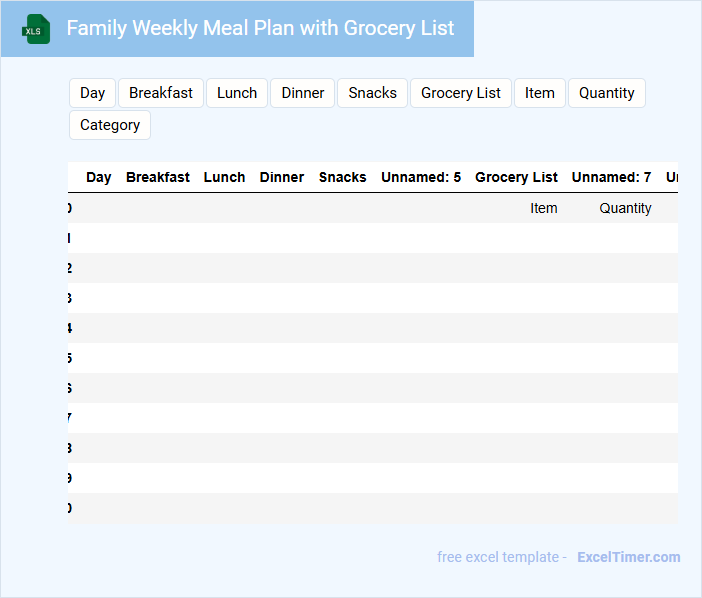The image size is (702, 598).
Task: Click the Lunch column header
Action: (x=225, y=177)
